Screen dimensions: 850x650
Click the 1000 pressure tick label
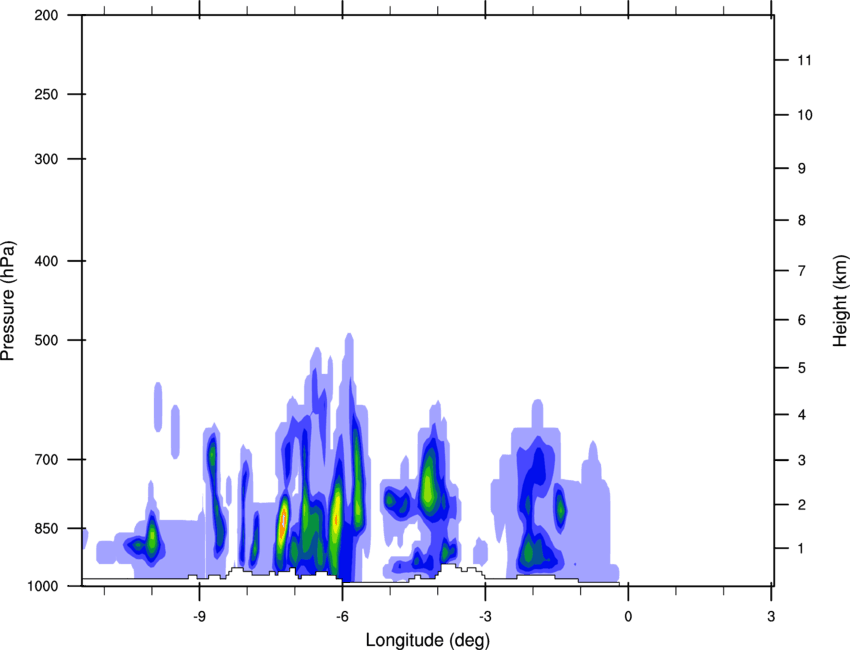[x=43, y=586]
